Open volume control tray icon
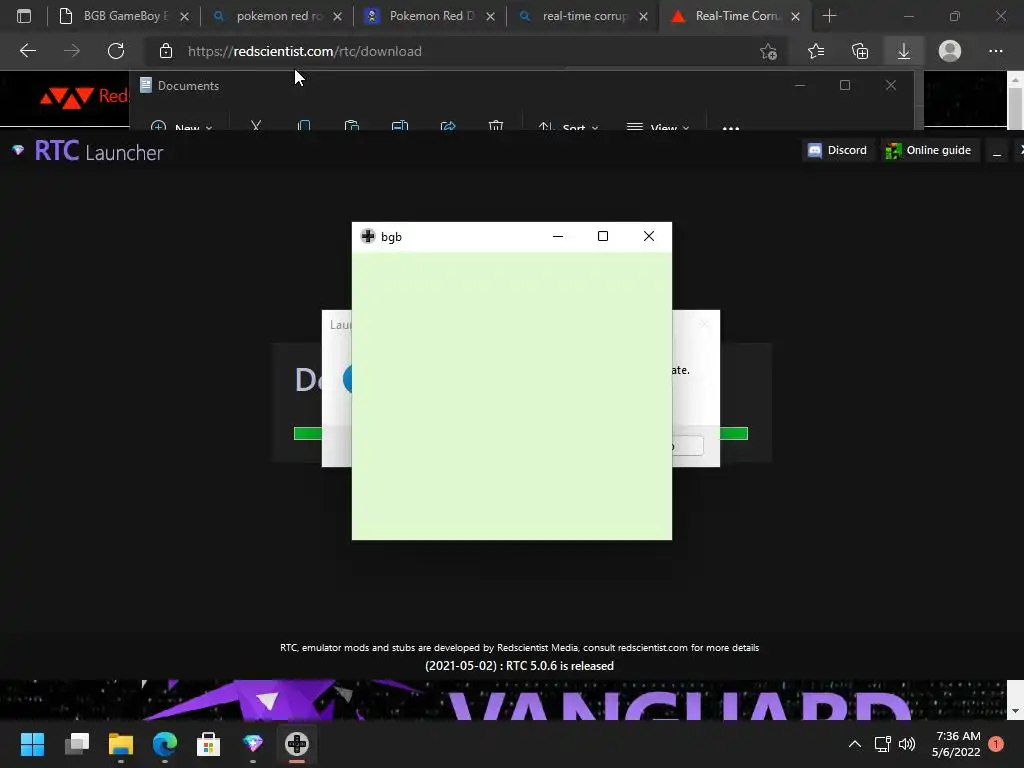The image size is (1024, 768). (907, 744)
